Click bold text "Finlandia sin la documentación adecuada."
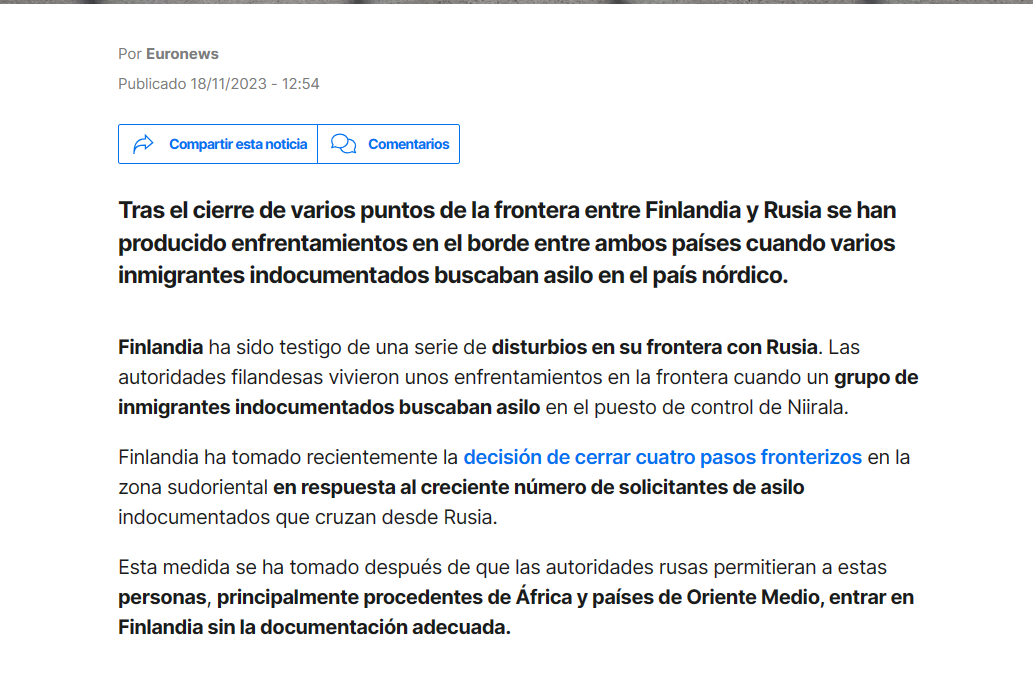 click(x=314, y=627)
